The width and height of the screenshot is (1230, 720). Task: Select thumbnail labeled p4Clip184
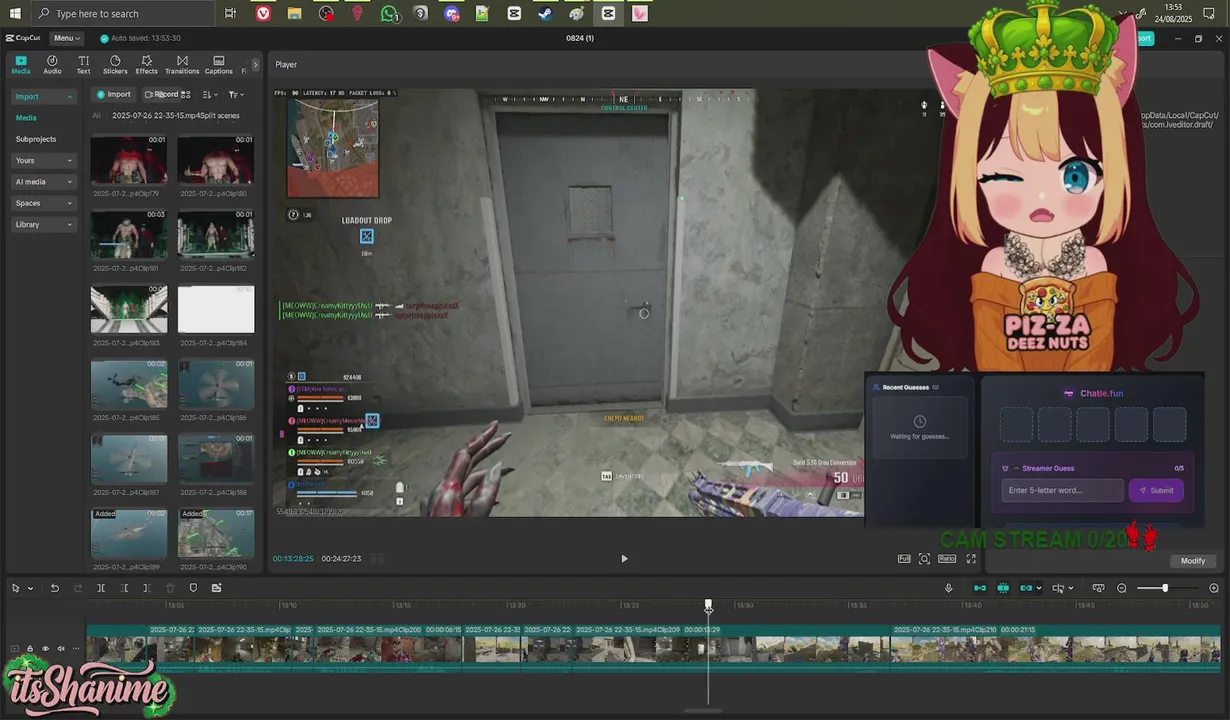point(216,309)
